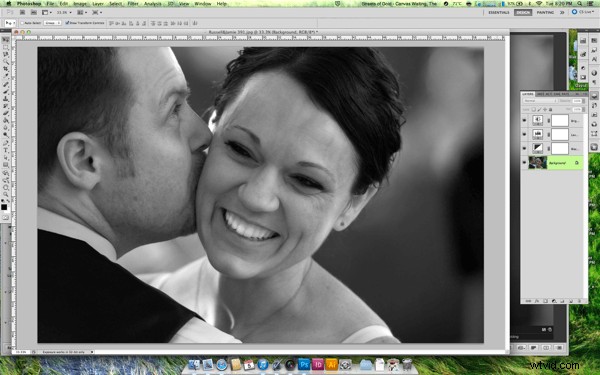Open the Arrange Documents dropdown
600x375 pixels.
(x=82, y=13)
